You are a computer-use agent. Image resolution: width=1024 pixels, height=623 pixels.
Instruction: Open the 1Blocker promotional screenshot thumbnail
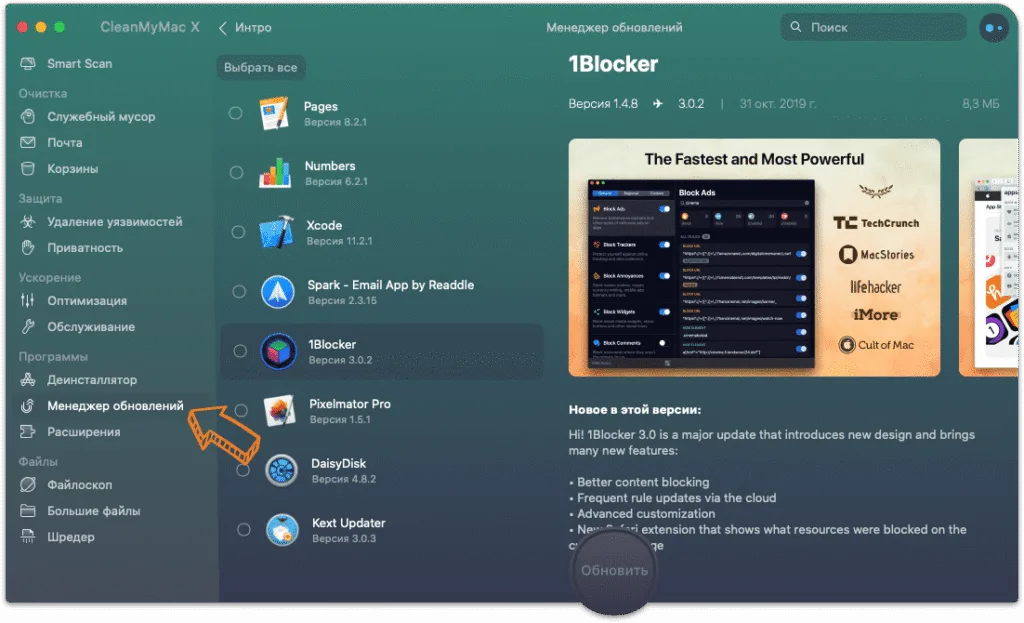[x=754, y=257]
